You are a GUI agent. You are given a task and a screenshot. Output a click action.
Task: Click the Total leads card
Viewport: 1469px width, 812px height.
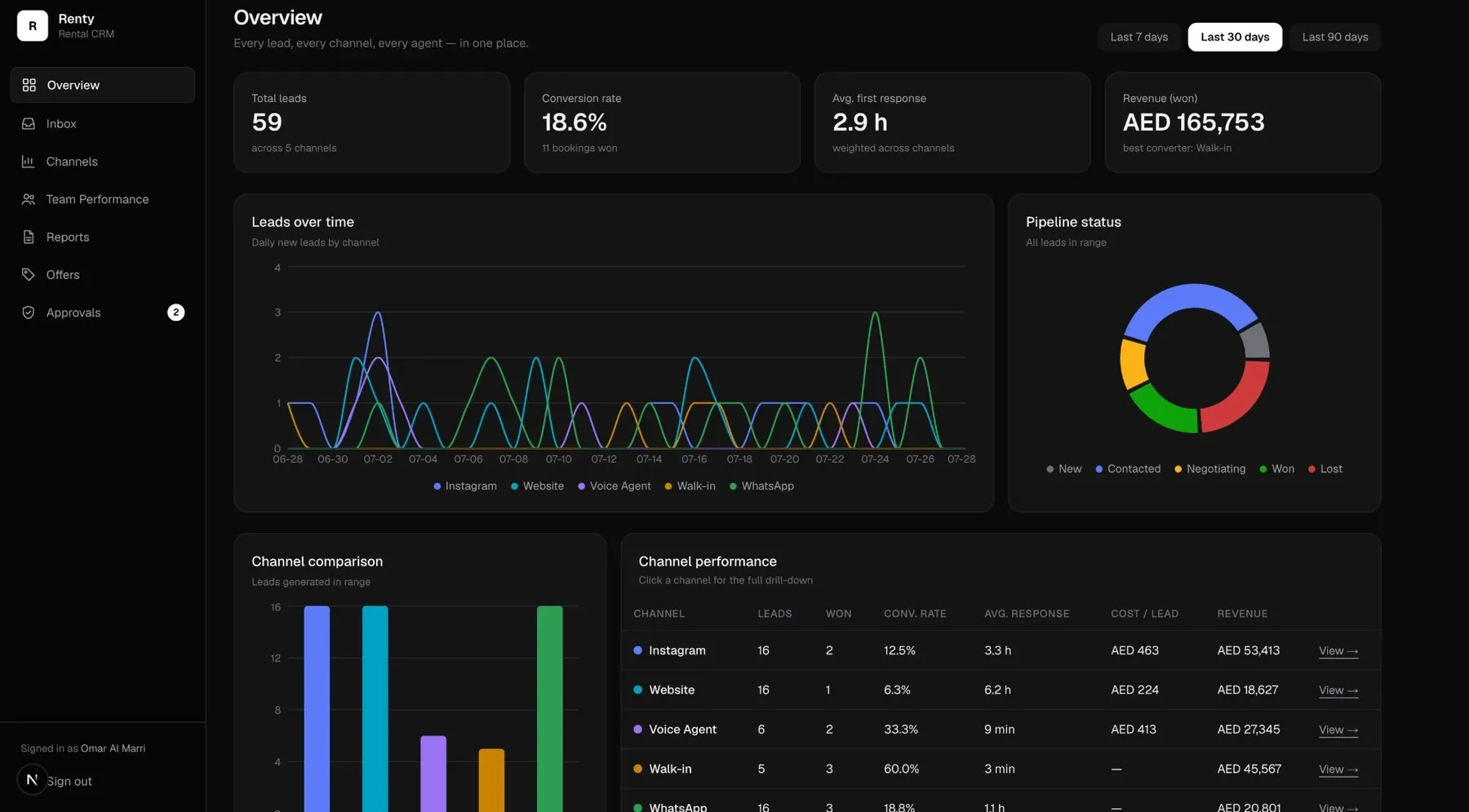(371, 122)
